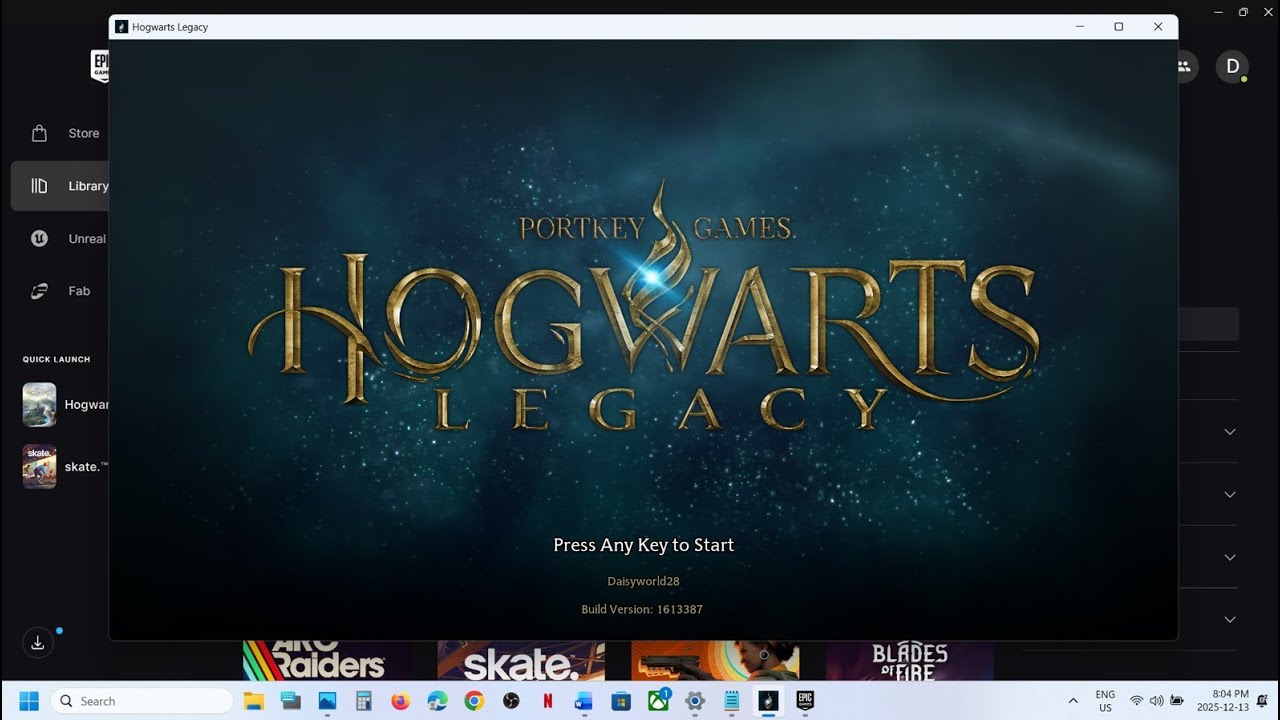The height and width of the screenshot is (720, 1280).
Task: Switch to Epic Games Launcher taskbar icon
Action: tap(805, 701)
